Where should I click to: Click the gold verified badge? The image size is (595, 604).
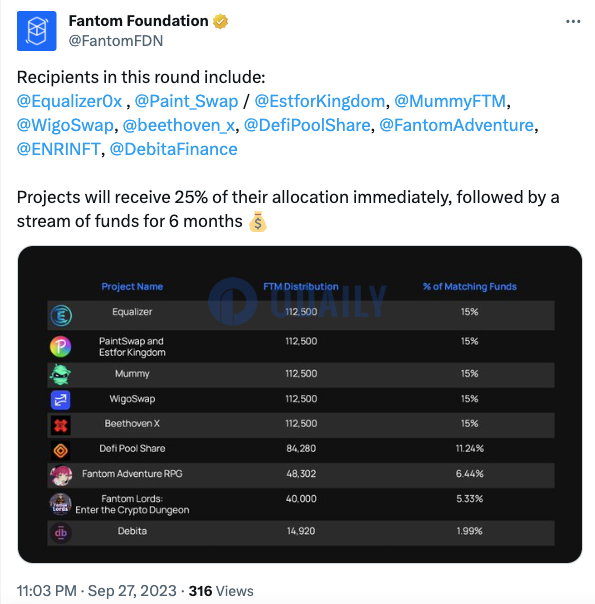[x=220, y=21]
